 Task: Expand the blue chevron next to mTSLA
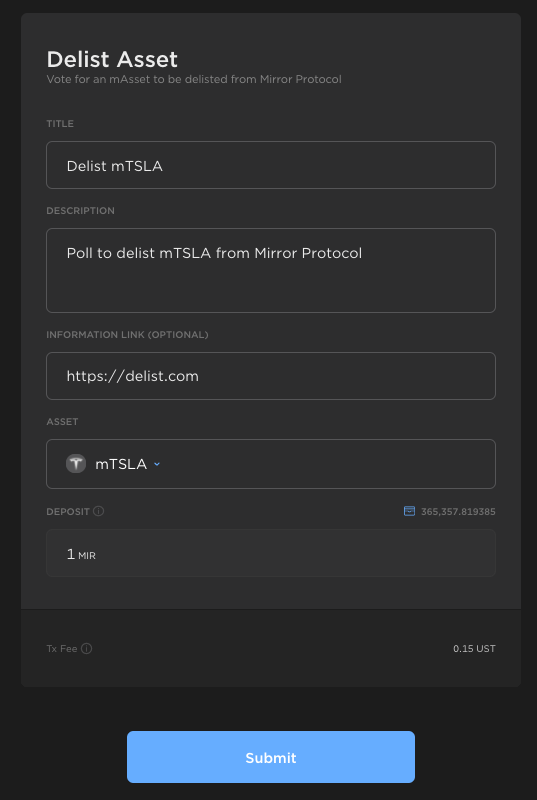point(157,464)
